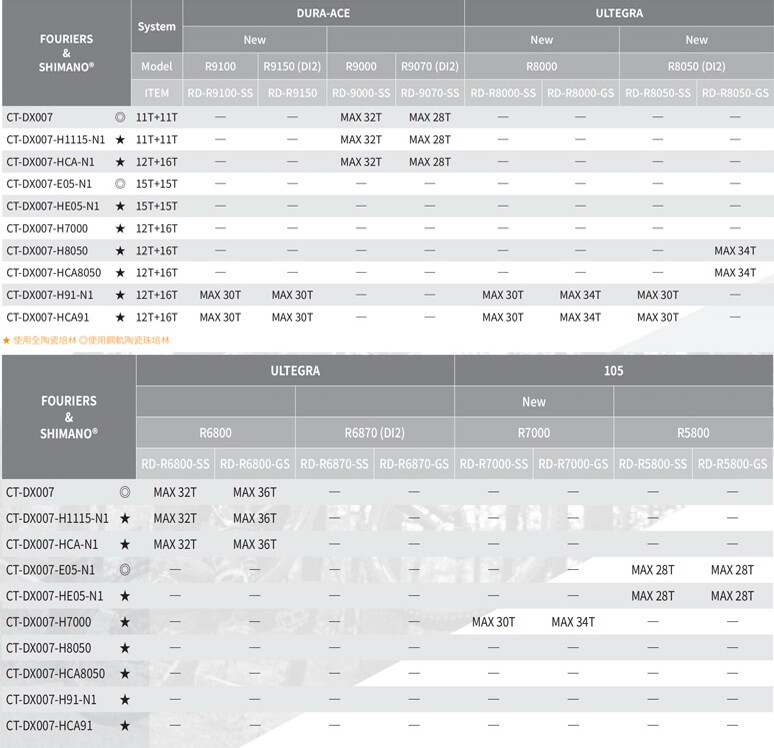Click the New label above R7000
The image size is (774, 748).
point(534,402)
